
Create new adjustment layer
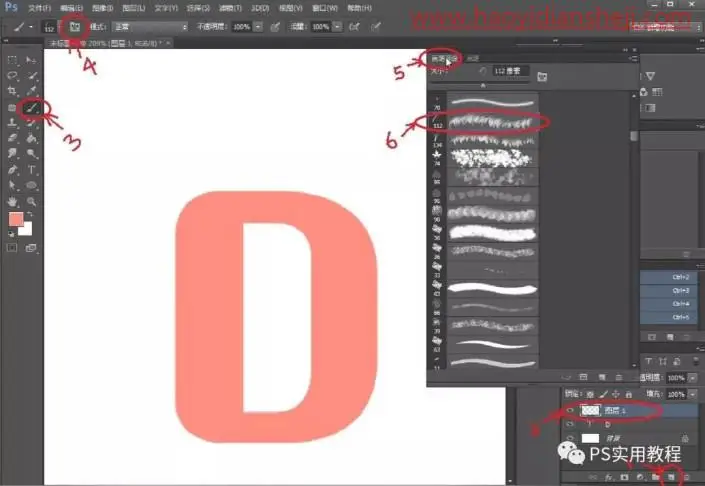[x=640, y=477]
